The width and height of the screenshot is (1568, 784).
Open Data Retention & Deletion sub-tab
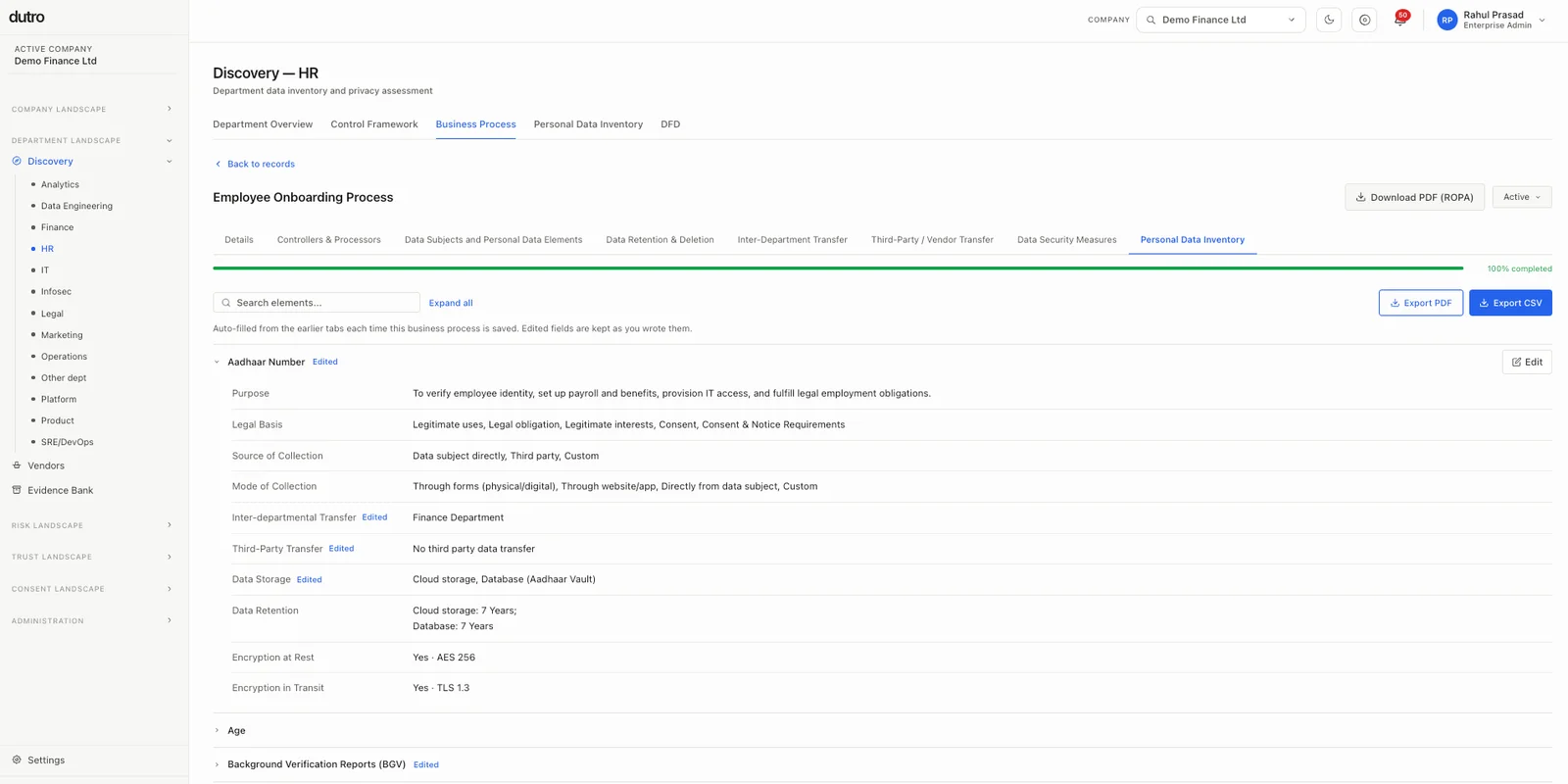[660, 239]
